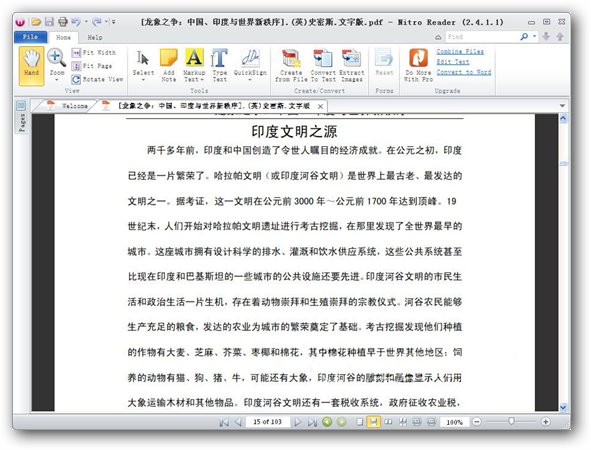This screenshot has height=450, width=591.
Task: Switch to Facing pages layout
Action: (x=388, y=422)
